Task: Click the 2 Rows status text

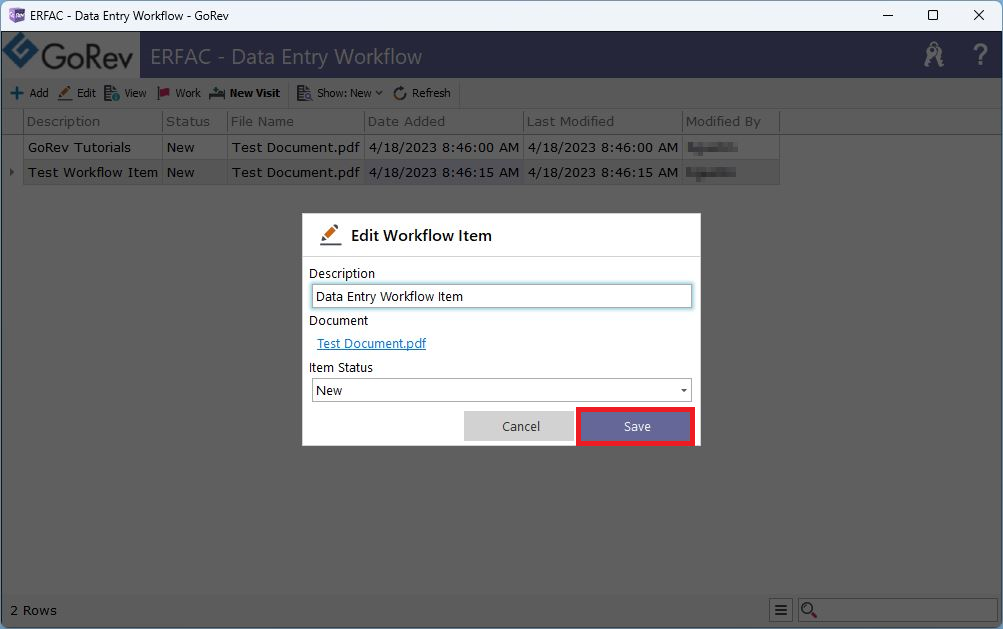Action: [33, 610]
